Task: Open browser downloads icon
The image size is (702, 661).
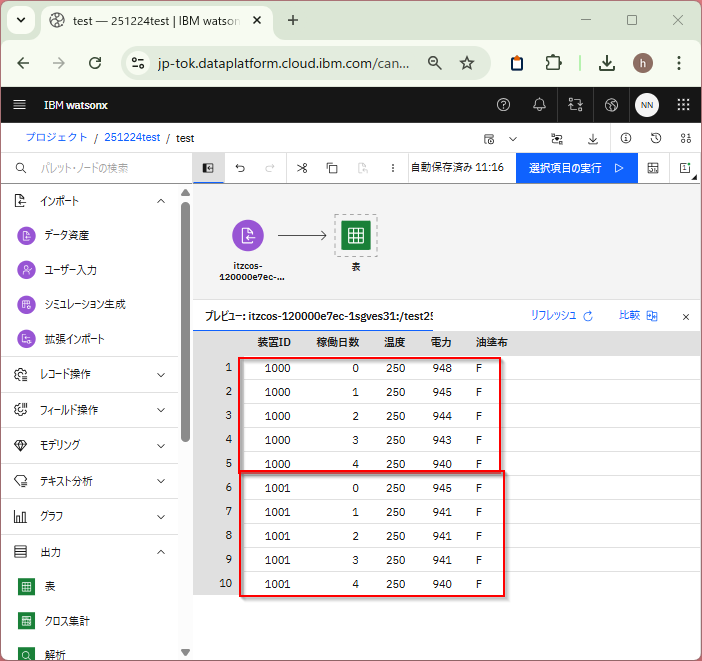Action: tap(607, 63)
